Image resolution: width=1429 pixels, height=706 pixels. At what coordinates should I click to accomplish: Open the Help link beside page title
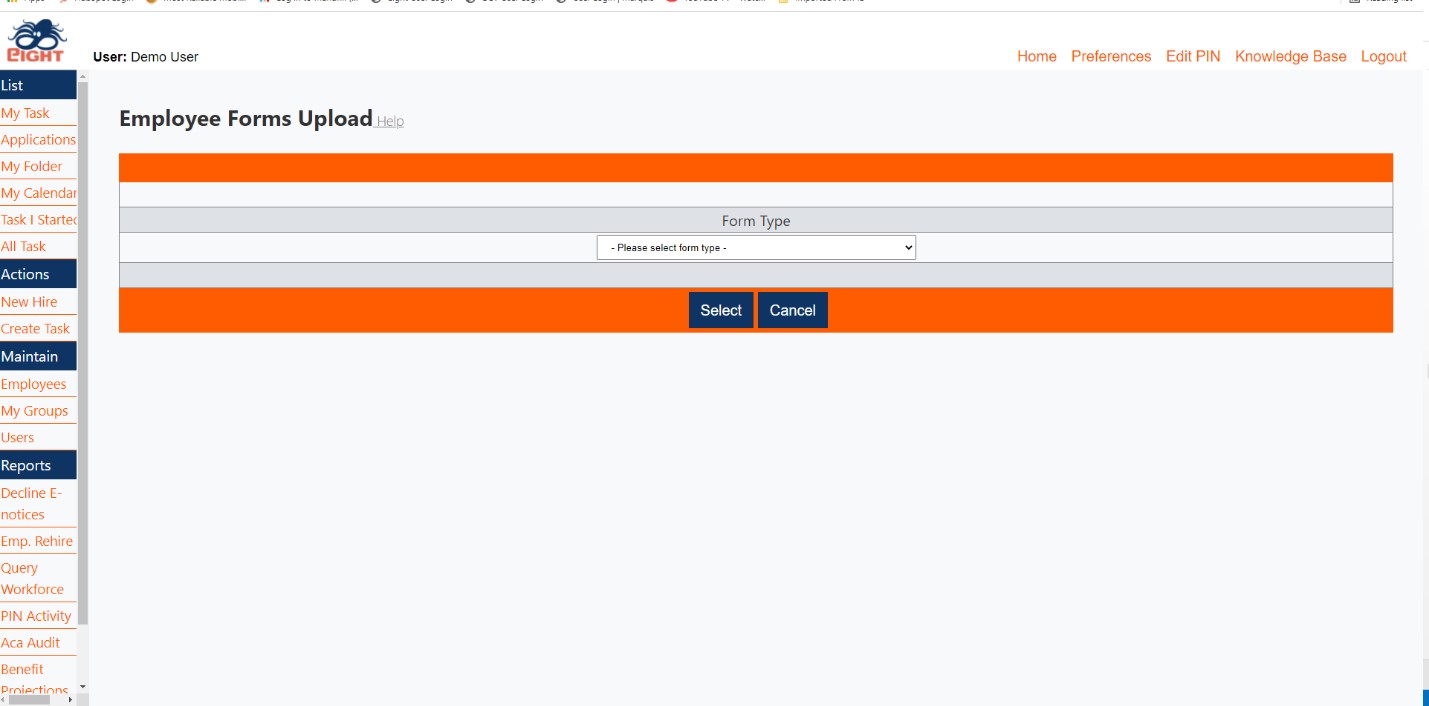(x=390, y=121)
